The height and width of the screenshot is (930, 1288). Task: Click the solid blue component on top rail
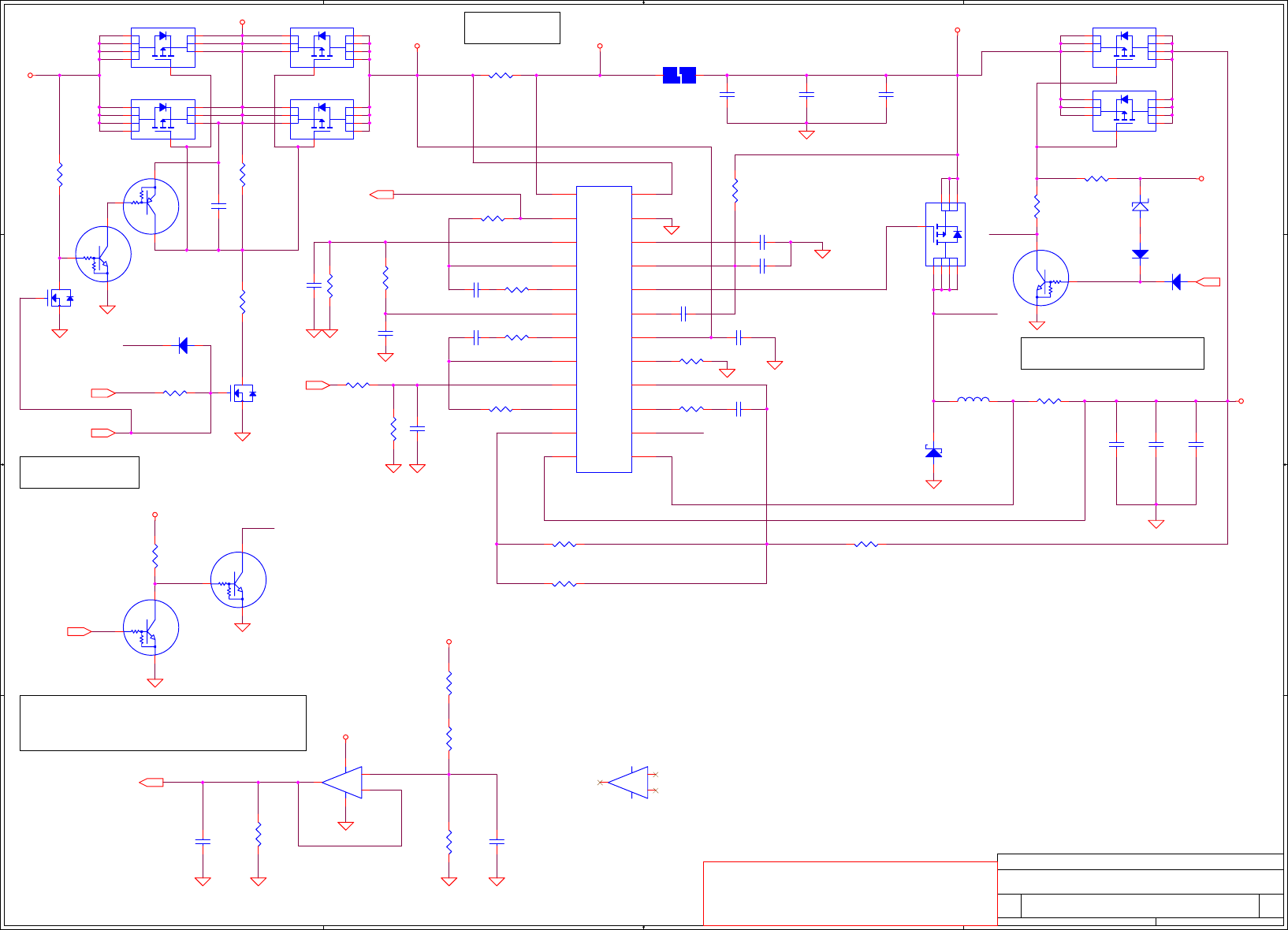click(679, 75)
